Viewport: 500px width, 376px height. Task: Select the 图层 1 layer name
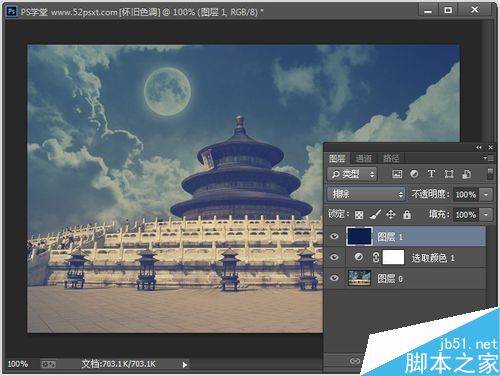coord(390,237)
